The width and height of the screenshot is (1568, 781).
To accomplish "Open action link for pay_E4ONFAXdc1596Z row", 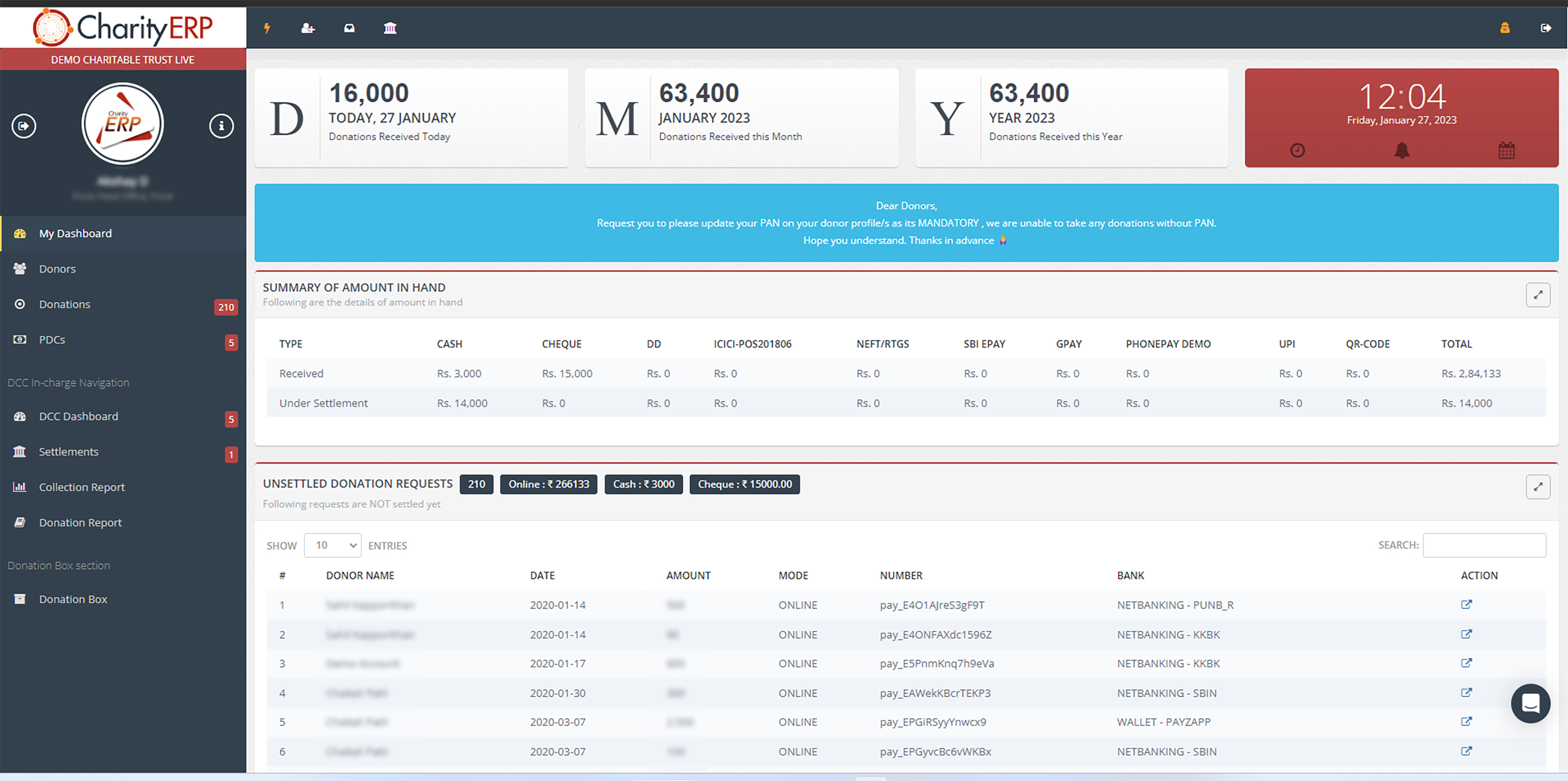I will pyautogui.click(x=1466, y=634).
